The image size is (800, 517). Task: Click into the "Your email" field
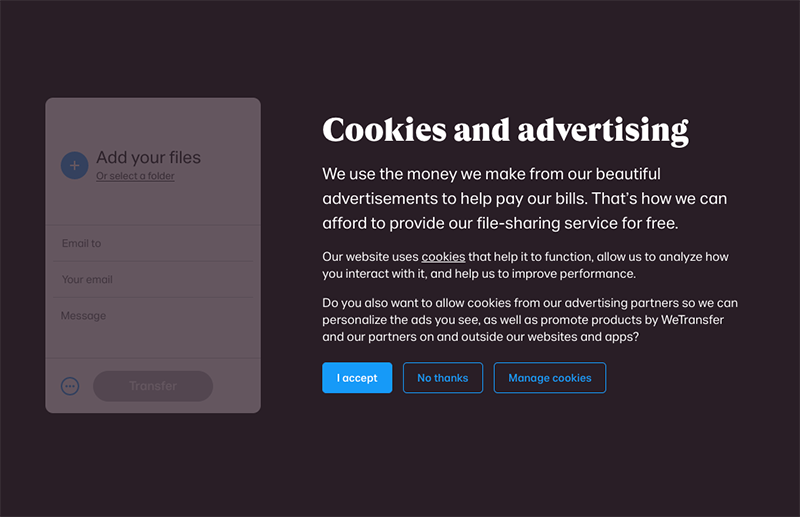pyautogui.click(x=152, y=279)
